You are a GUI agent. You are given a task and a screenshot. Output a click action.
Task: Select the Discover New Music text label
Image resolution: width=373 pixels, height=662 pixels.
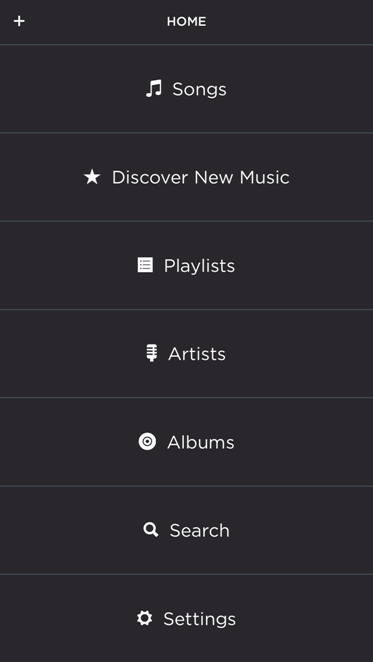[201, 177]
